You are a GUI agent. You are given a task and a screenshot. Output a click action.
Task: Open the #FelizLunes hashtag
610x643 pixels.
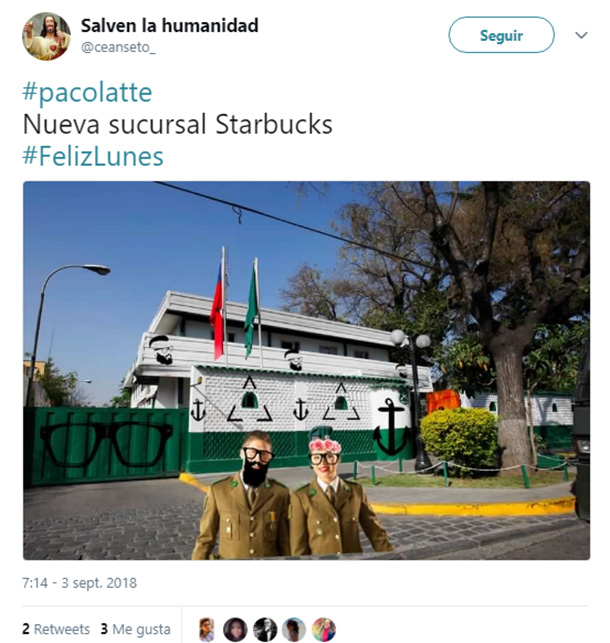93,156
